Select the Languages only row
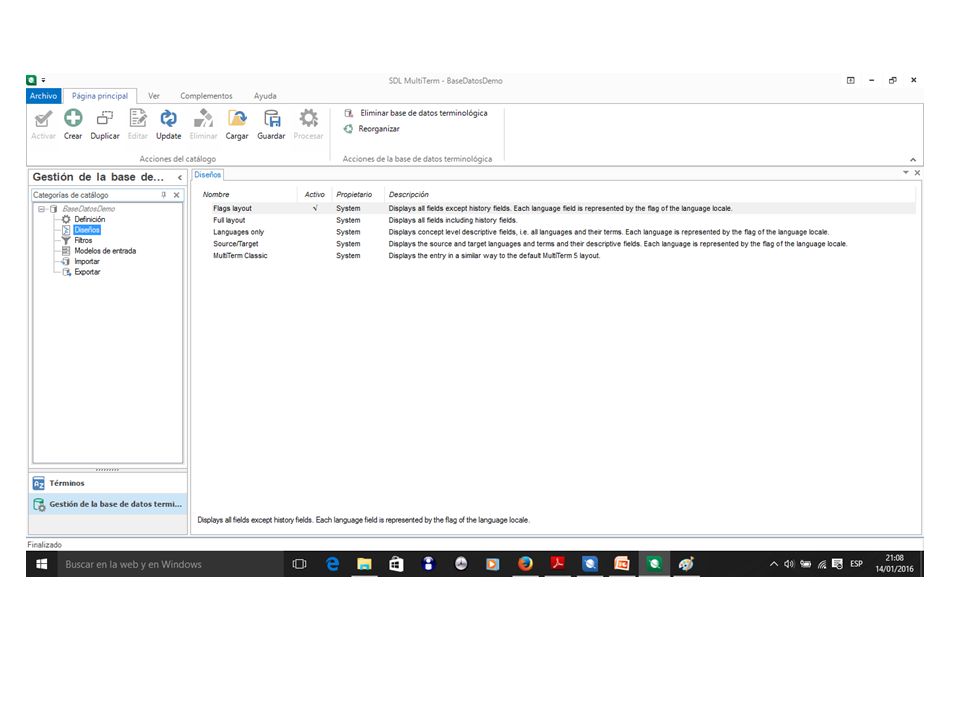 click(x=557, y=232)
